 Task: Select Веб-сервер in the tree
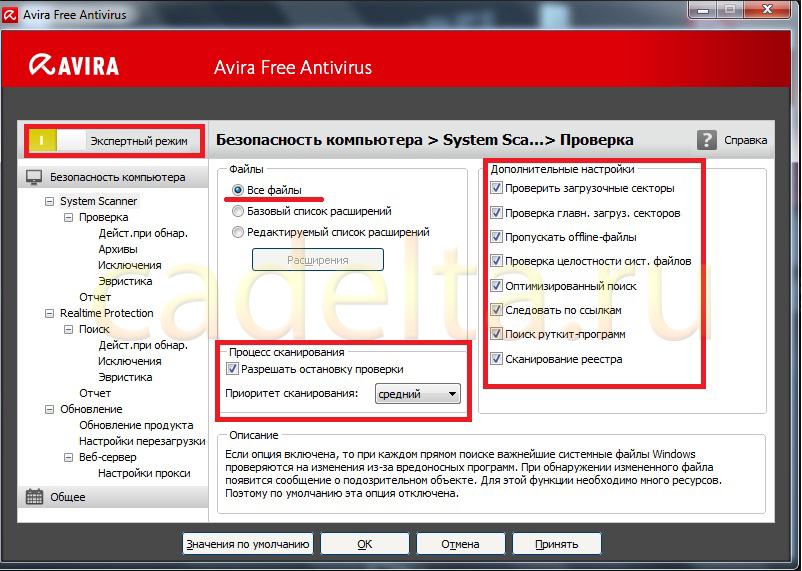[107, 457]
